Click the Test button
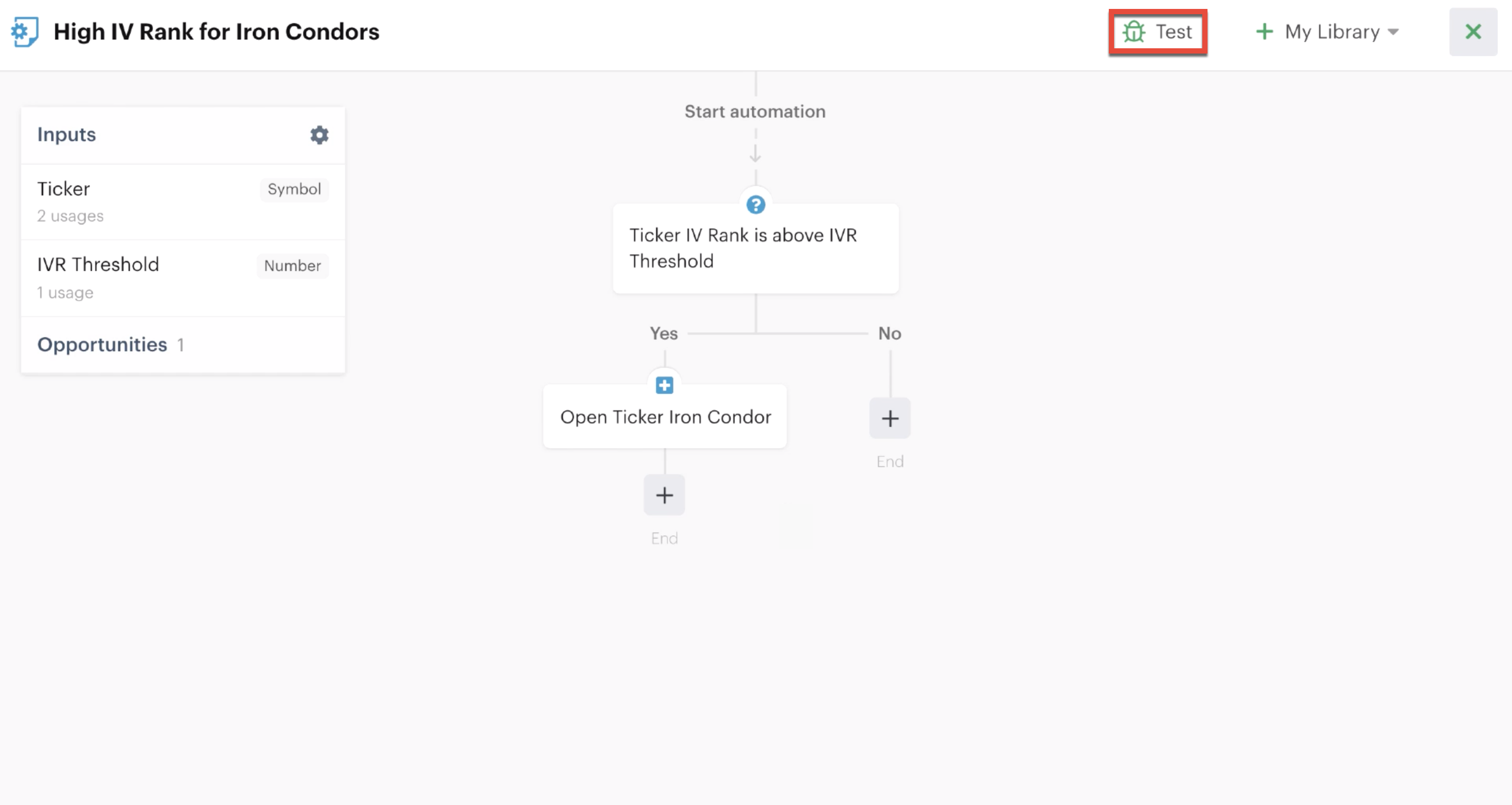 click(x=1158, y=31)
